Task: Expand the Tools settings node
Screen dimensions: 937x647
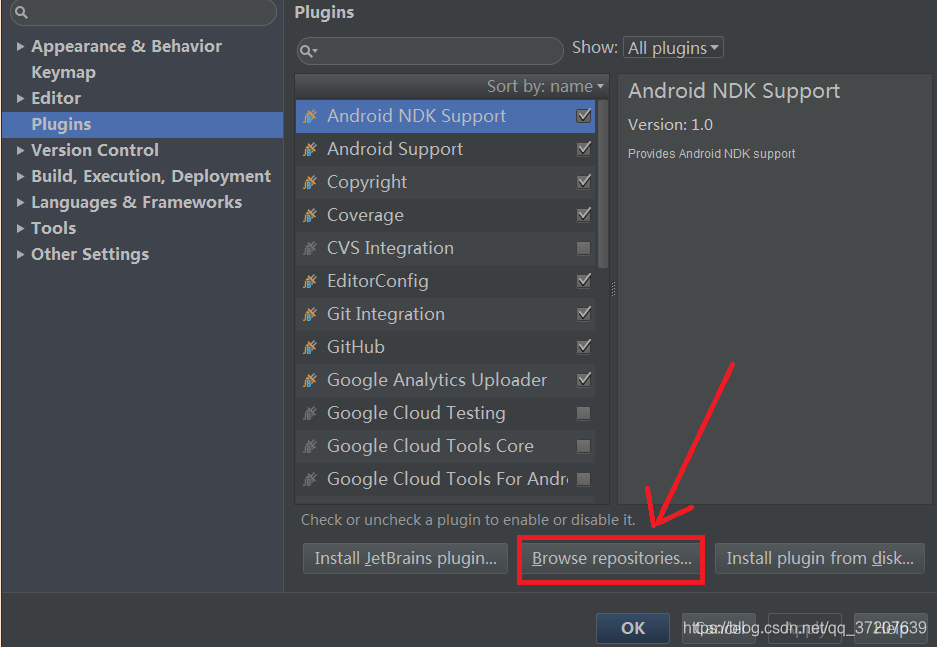Action: click(x=20, y=228)
